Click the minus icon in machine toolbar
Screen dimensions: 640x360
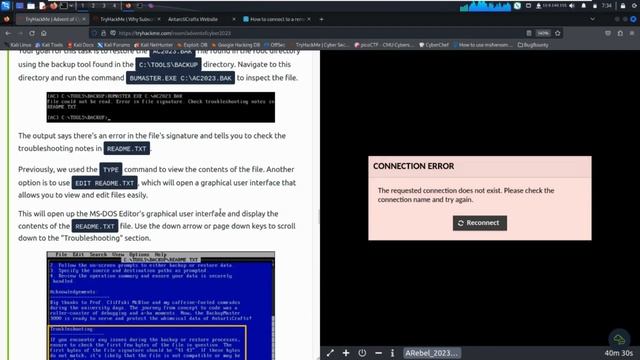[378, 353]
